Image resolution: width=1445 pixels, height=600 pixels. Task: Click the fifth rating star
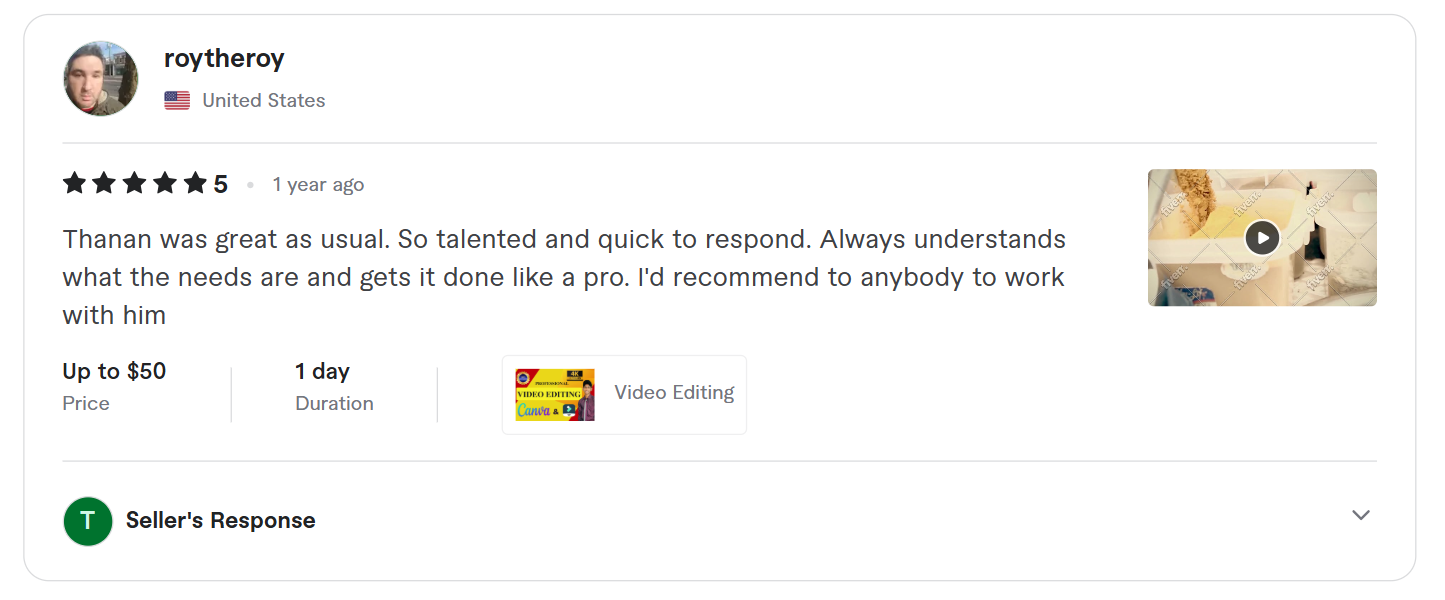click(x=195, y=184)
